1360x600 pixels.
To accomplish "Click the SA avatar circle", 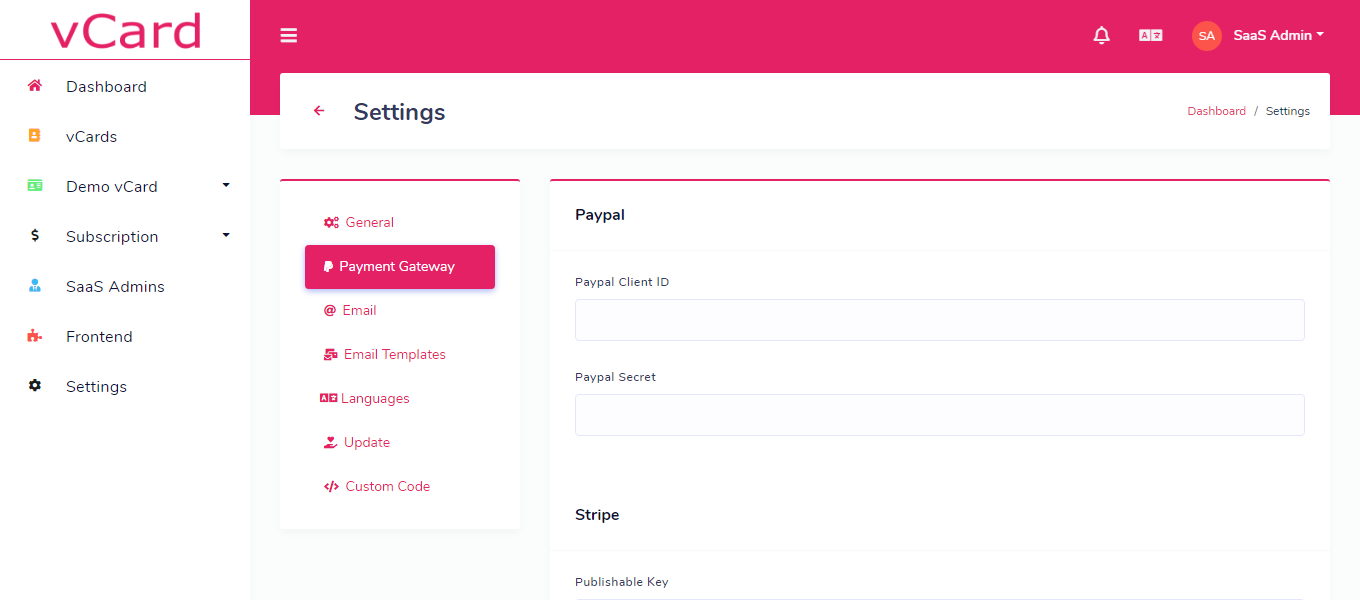I will [1206, 36].
